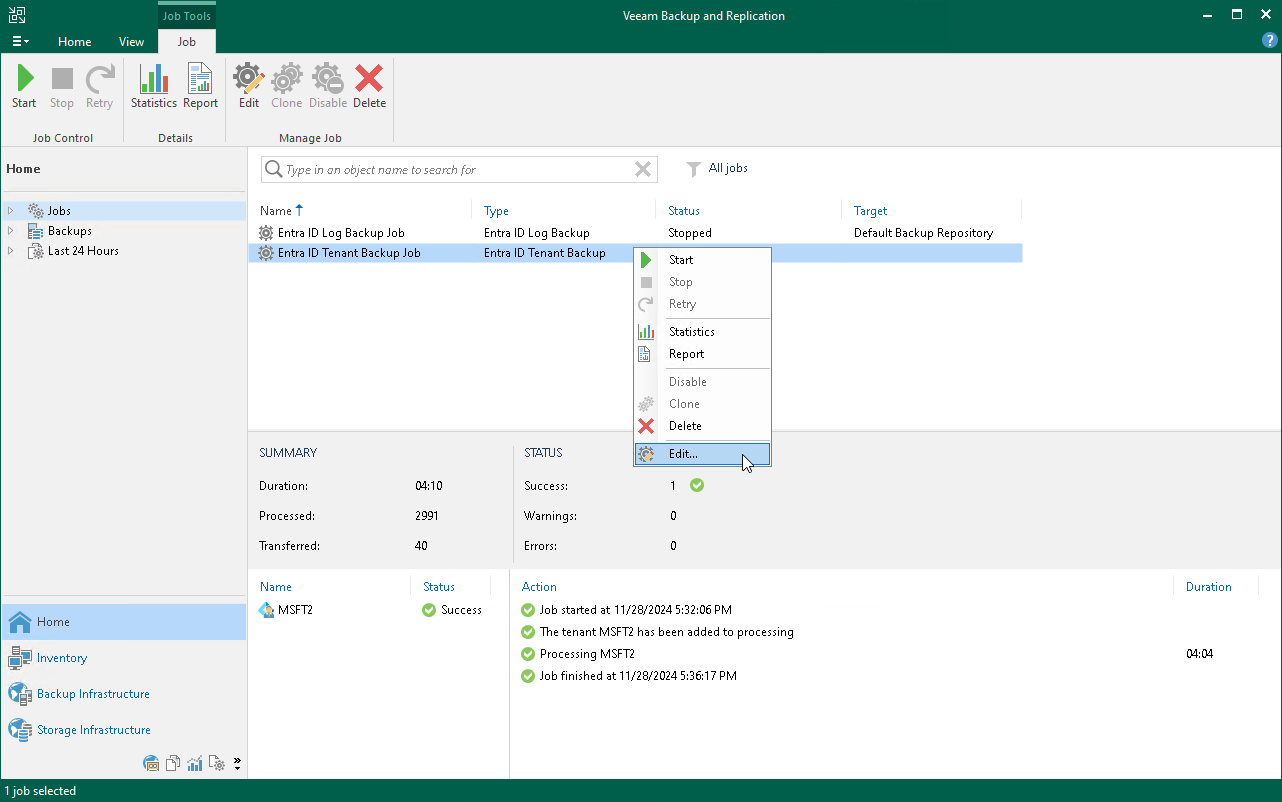Click the Last 24 Hours icon in the tree

[x=35, y=251]
